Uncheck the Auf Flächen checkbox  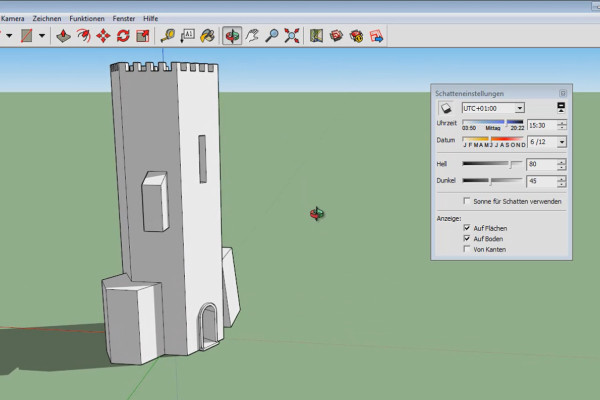pos(467,228)
